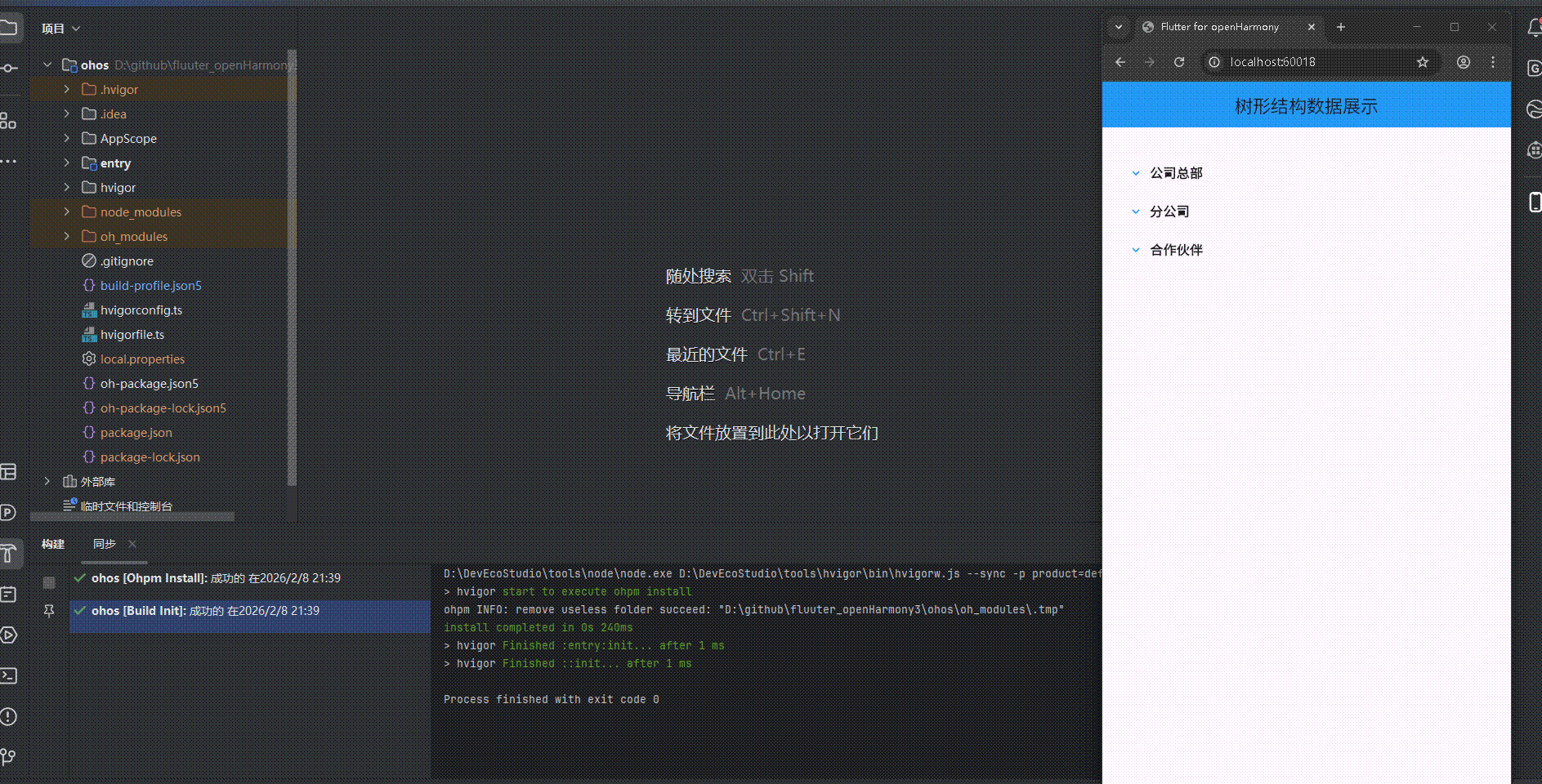Viewport: 1542px width, 784px height.
Task: Open the Terminal tool window icon
Action: [x=8, y=675]
